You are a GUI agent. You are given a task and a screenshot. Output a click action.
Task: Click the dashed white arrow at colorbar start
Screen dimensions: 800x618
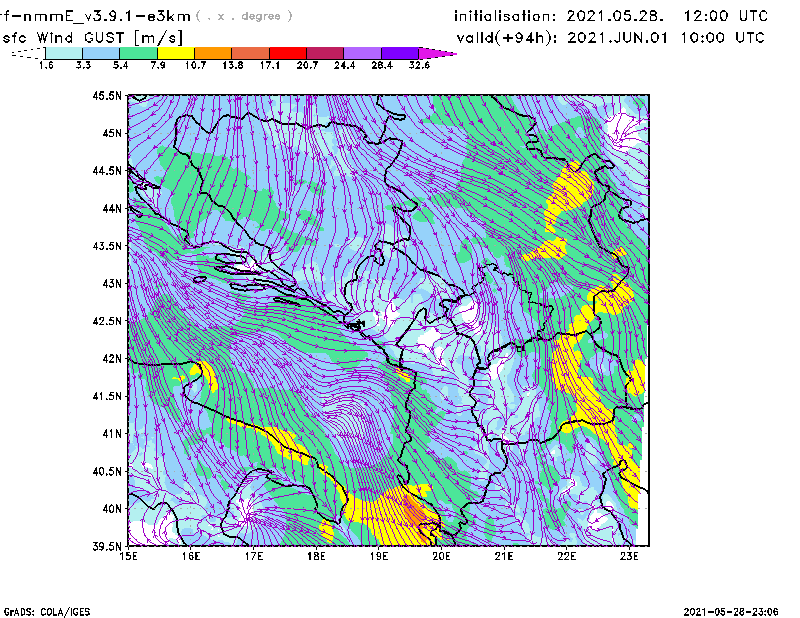tap(28, 53)
